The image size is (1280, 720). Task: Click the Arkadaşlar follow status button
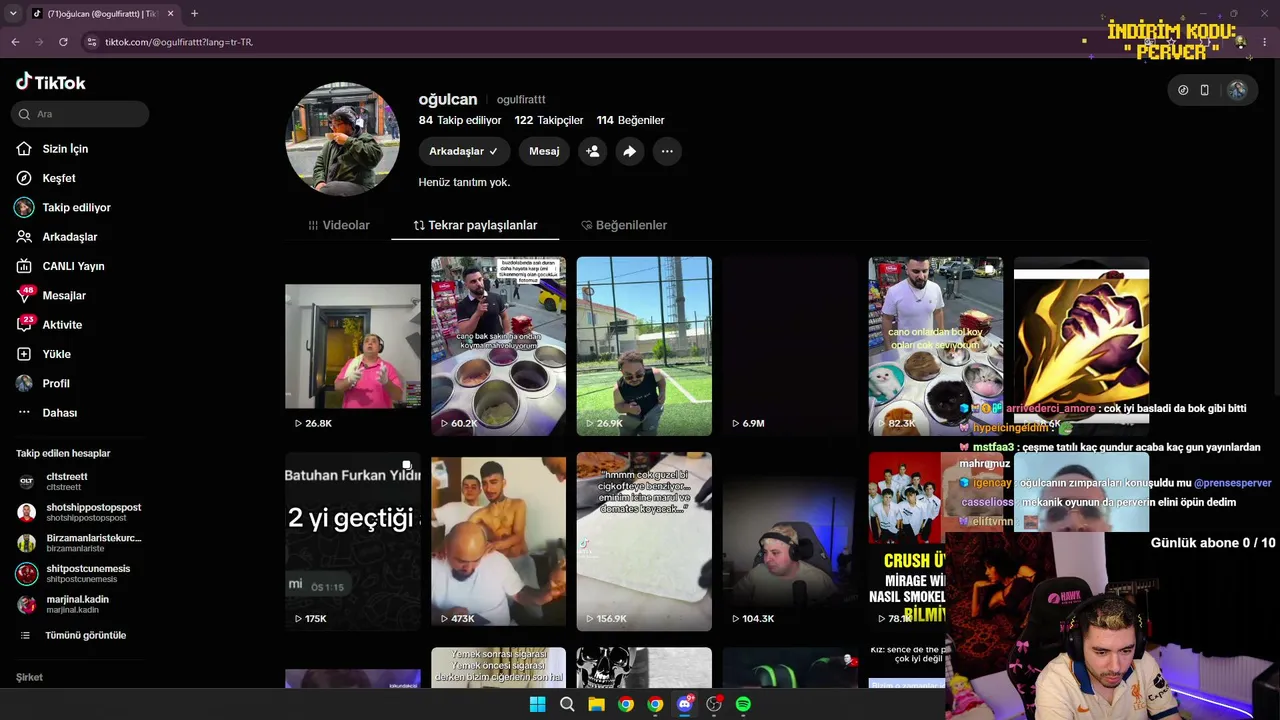[x=464, y=151]
